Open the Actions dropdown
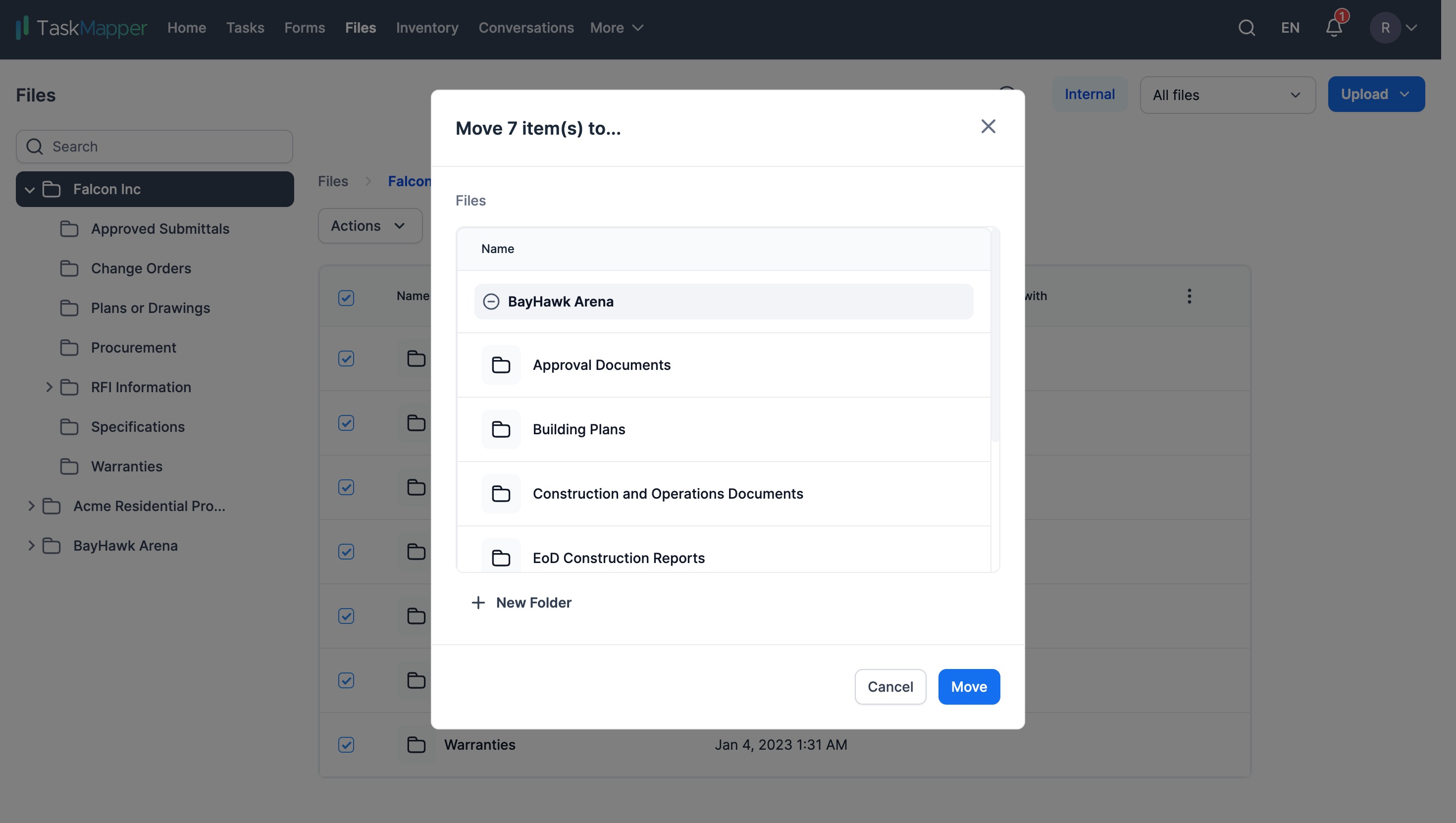Screen dimensions: 1456x823 tap(370, 226)
